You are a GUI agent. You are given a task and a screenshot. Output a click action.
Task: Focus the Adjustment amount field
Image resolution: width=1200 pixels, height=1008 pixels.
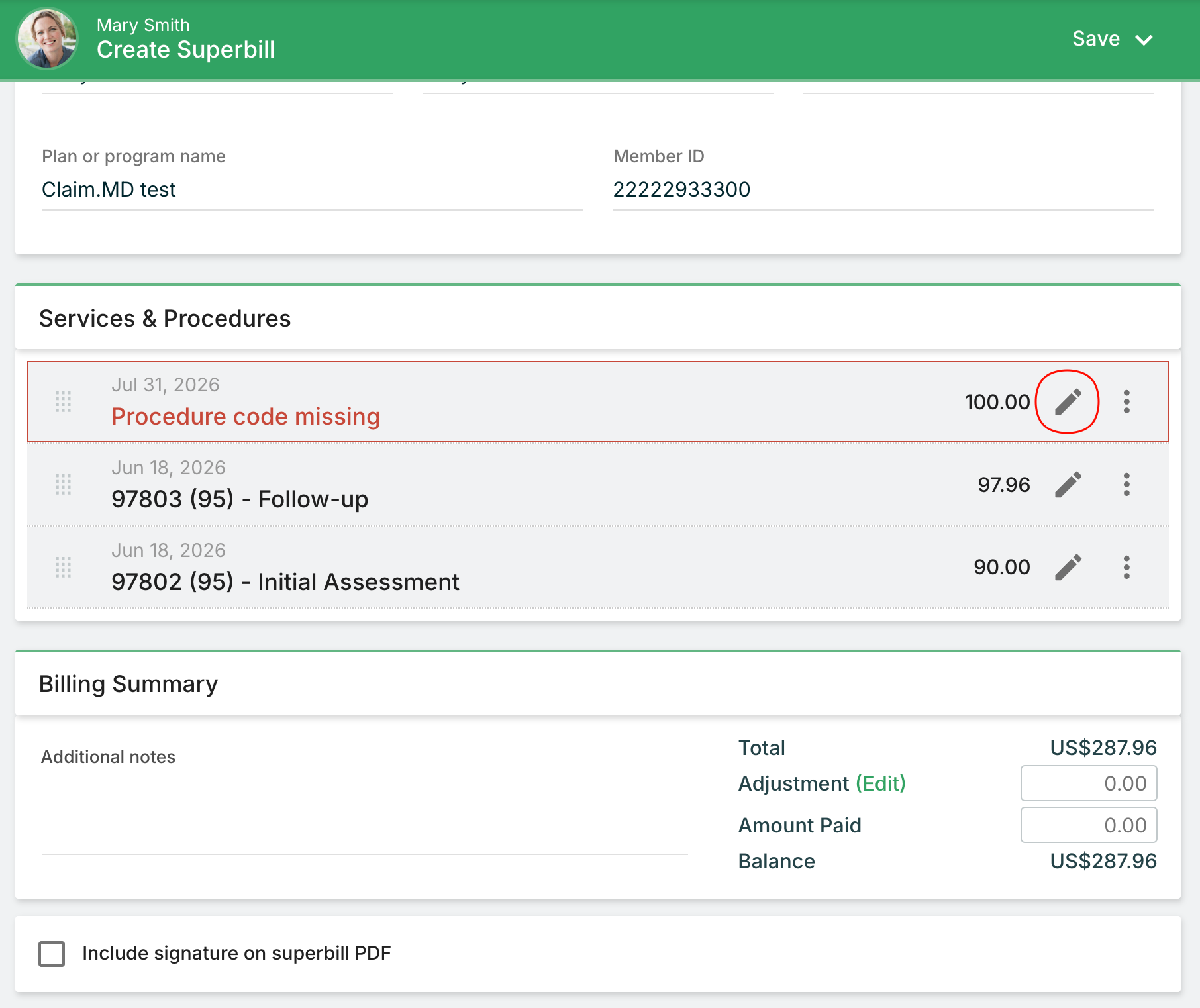[x=1089, y=783]
